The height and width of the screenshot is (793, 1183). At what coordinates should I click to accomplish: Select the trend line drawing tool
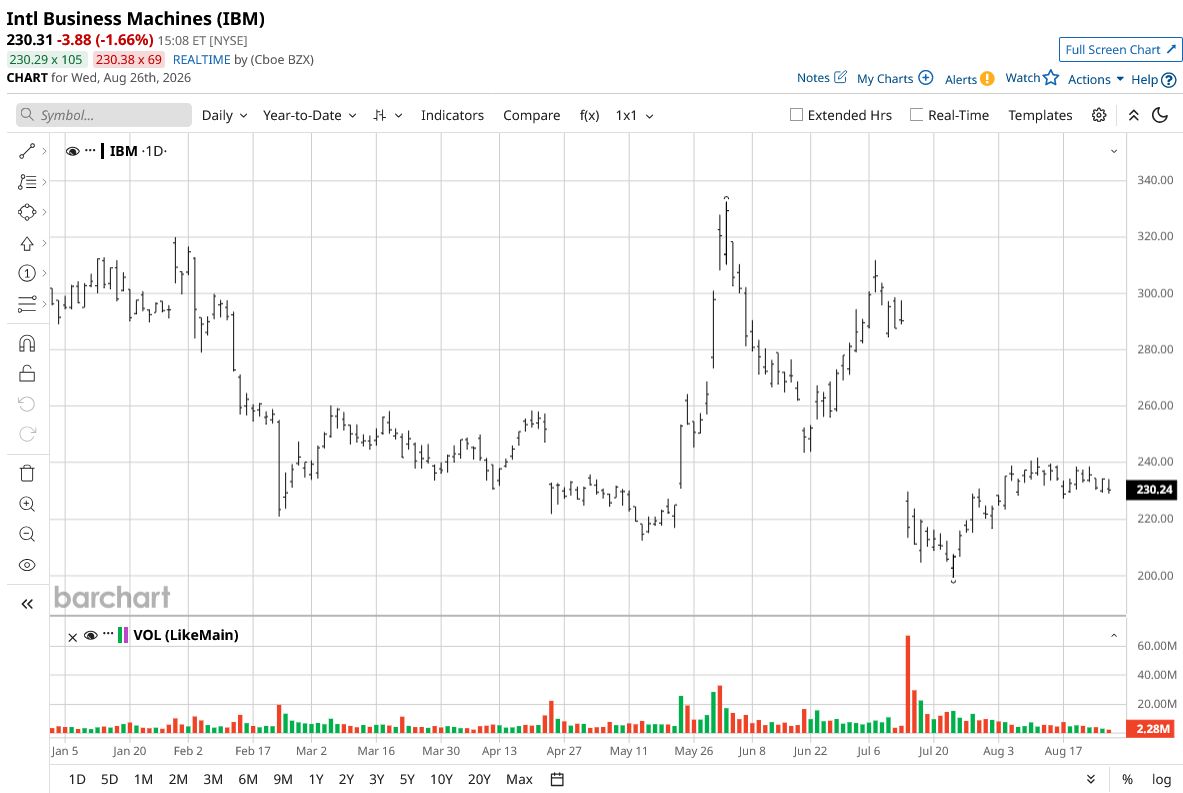click(27, 151)
